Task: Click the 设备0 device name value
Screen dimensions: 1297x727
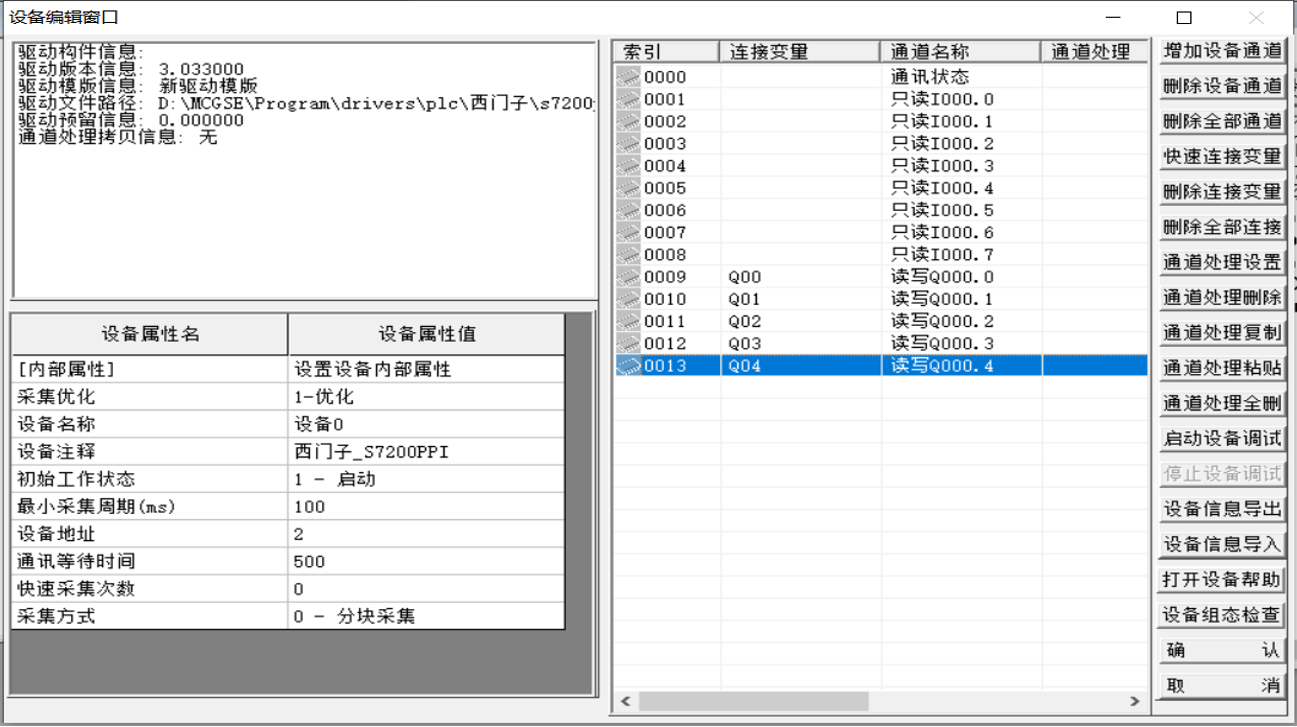Action: [427, 424]
